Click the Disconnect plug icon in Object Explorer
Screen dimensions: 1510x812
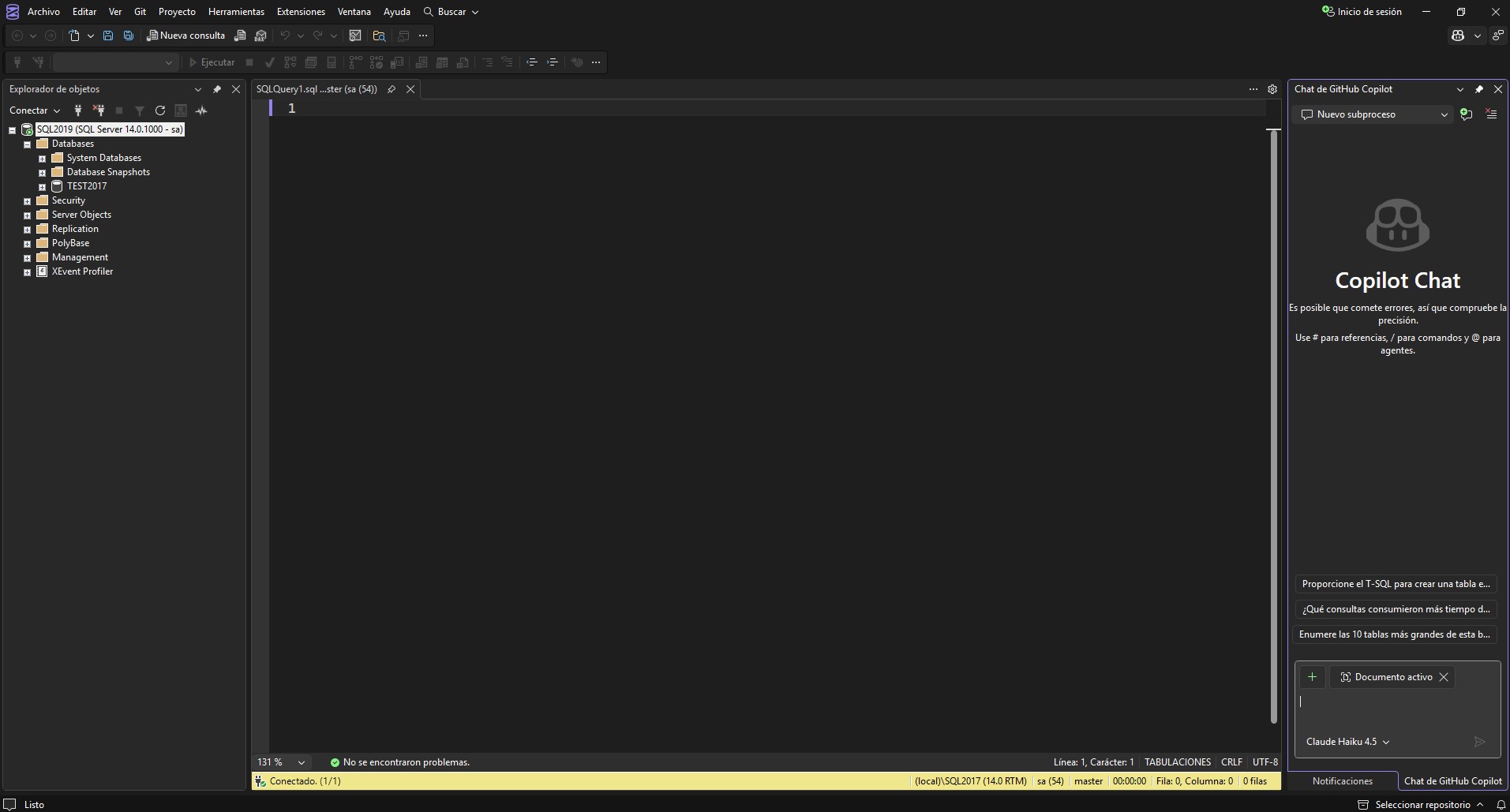(99, 110)
